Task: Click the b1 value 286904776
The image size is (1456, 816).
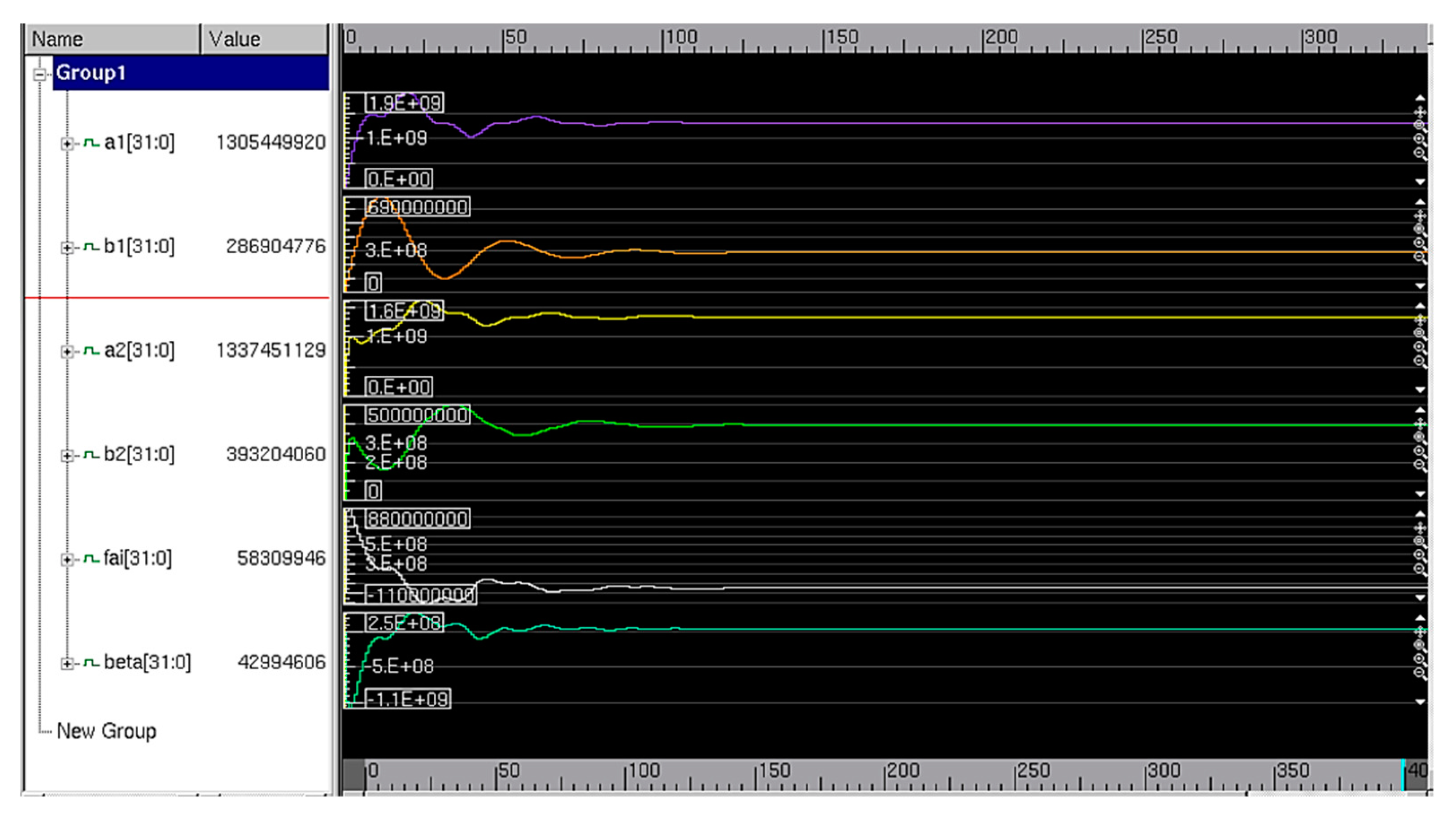Action: click(x=276, y=247)
